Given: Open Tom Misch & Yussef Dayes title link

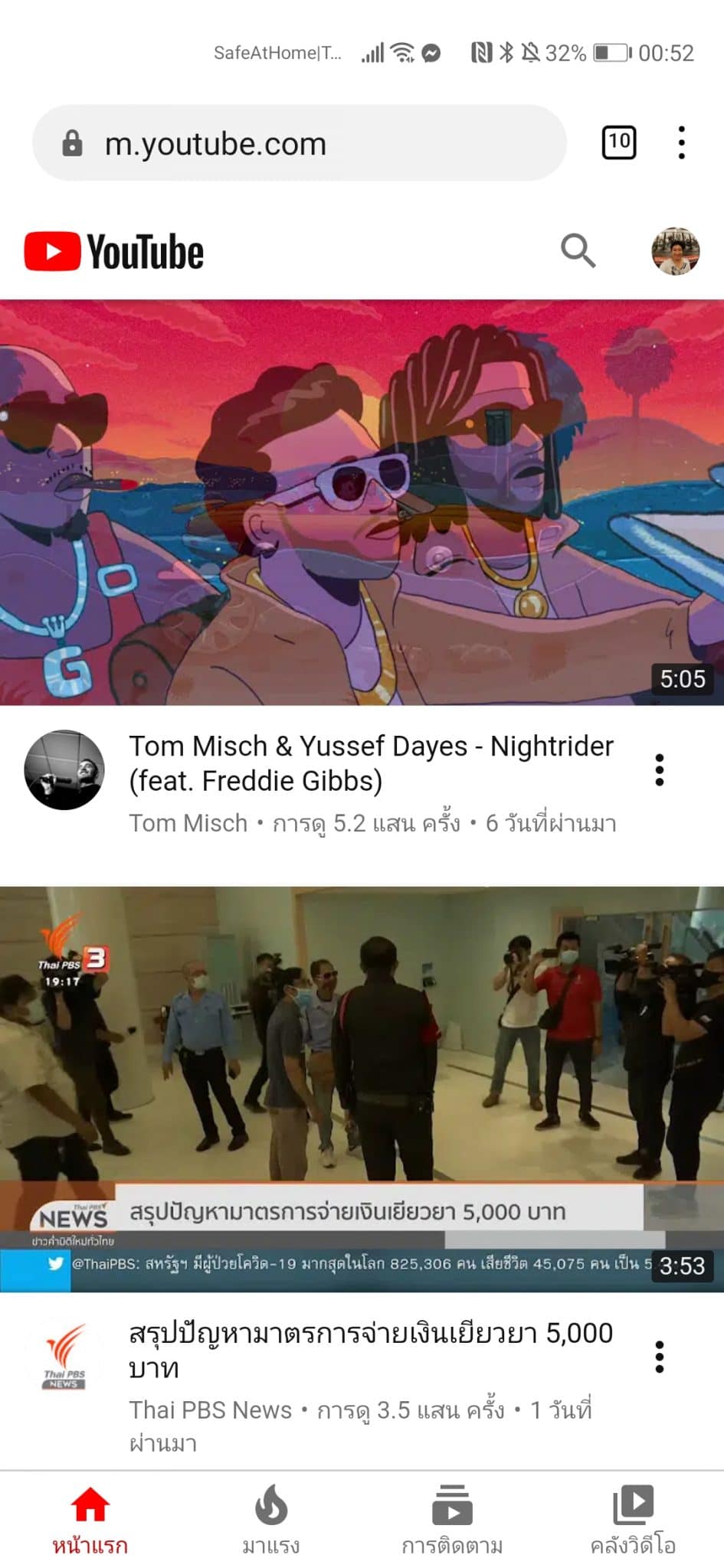Looking at the screenshot, I should (x=371, y=763).
